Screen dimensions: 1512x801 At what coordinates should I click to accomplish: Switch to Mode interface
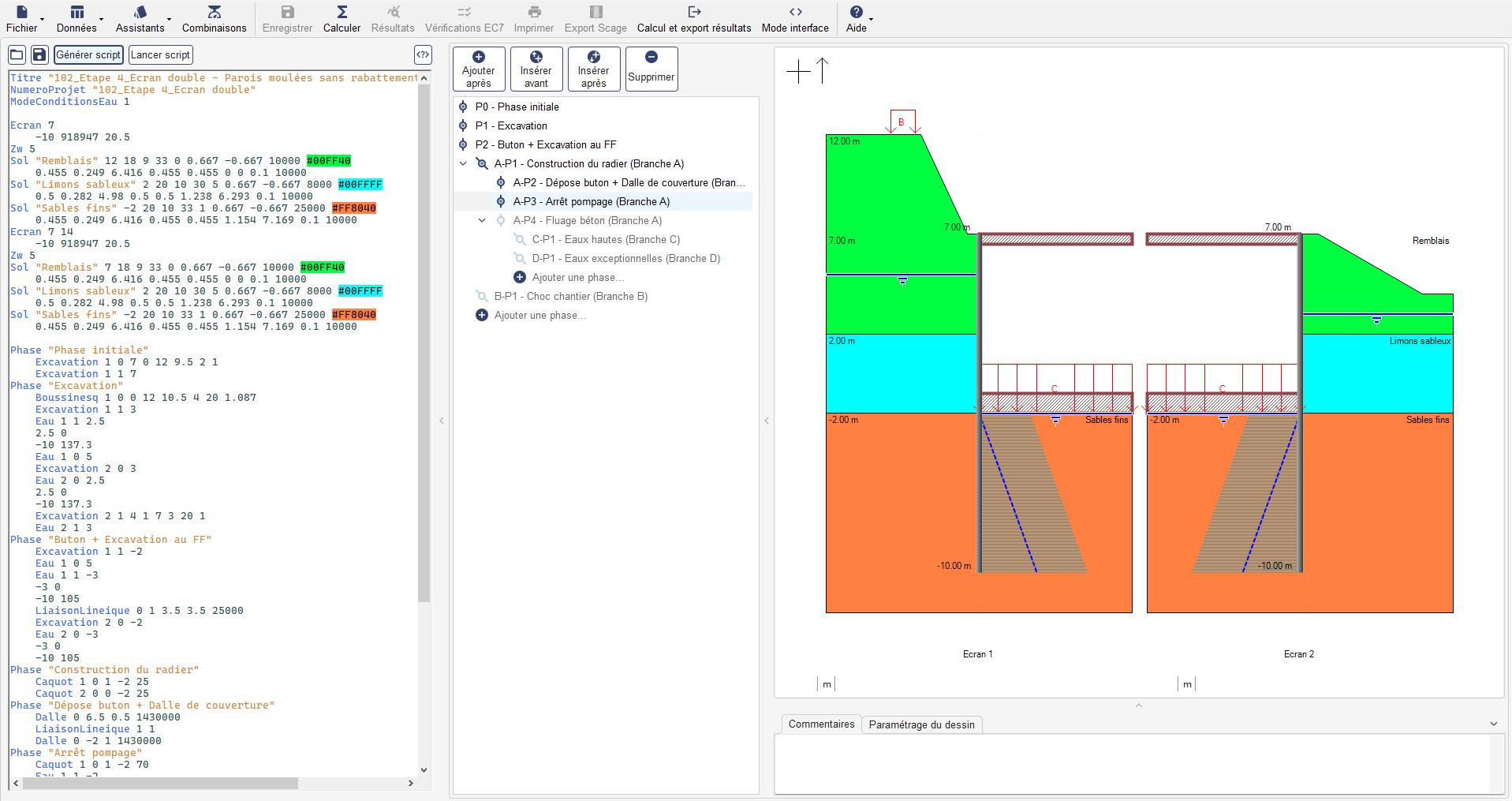tap(794, 19)
